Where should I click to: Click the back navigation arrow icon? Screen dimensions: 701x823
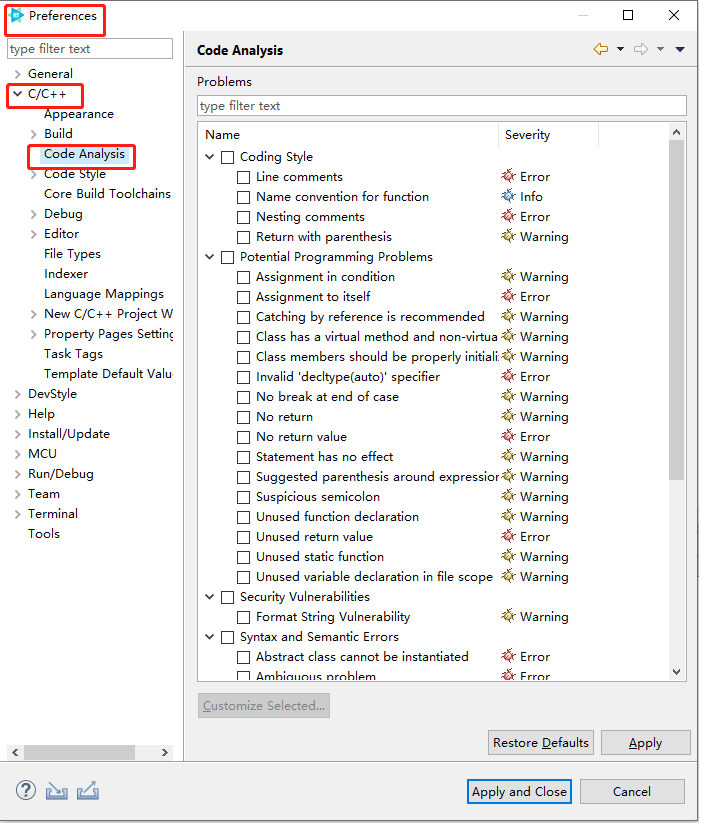601,49
